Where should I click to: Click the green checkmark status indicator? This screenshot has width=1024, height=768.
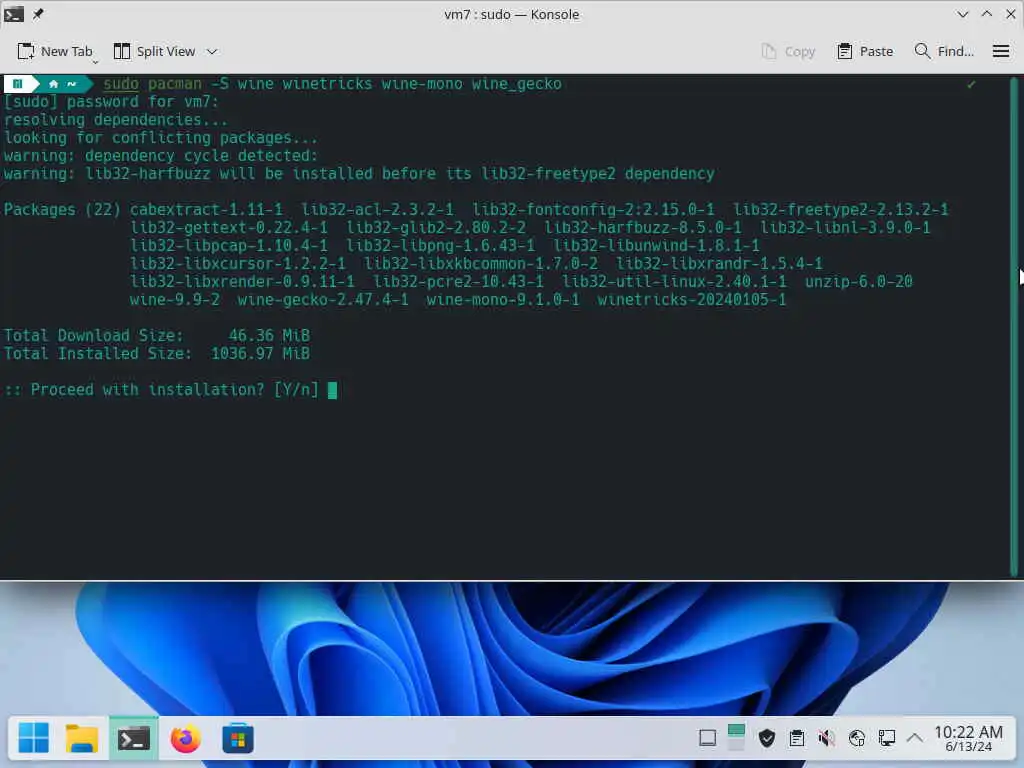click(x=971, y=84)
